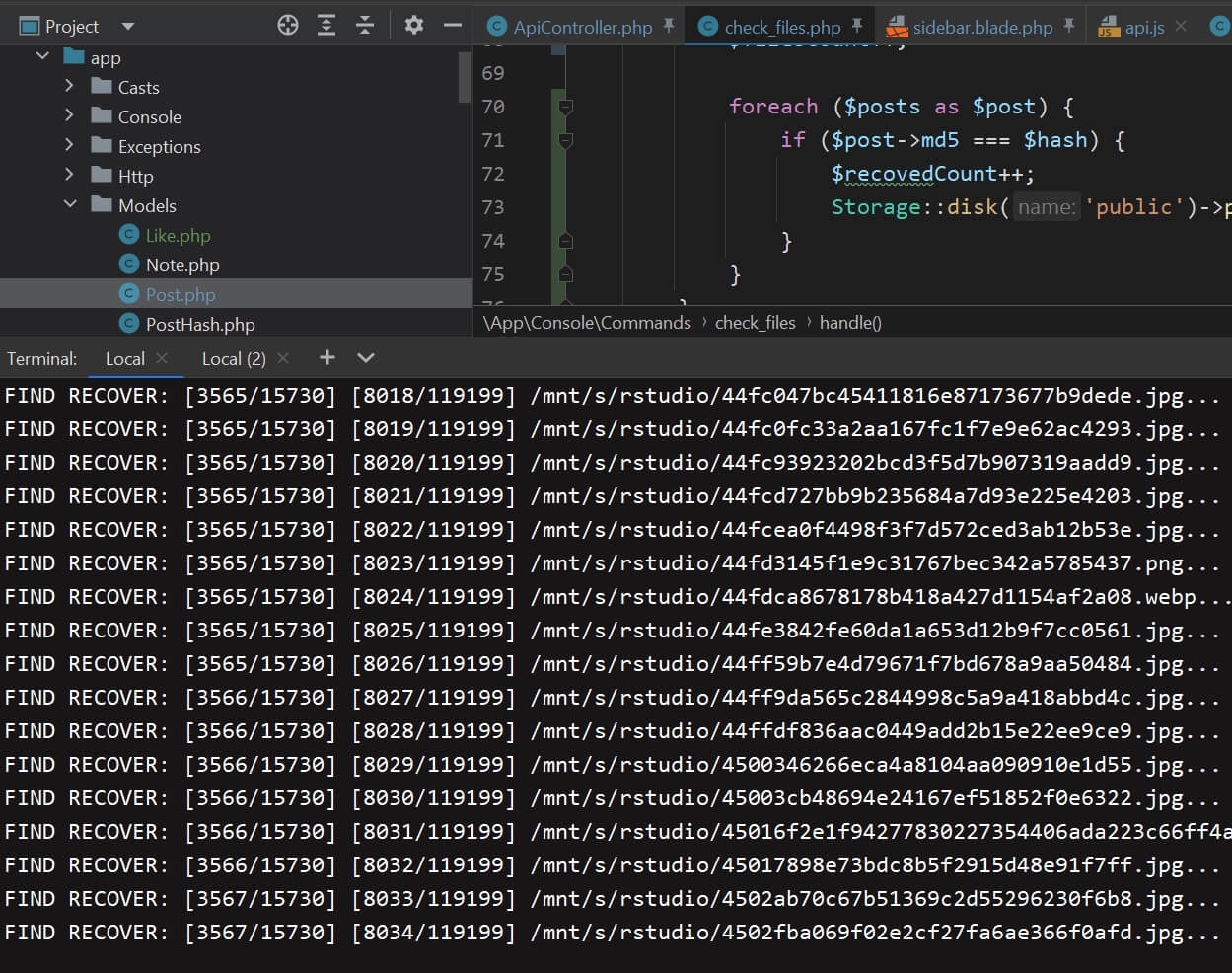Image resolution: width=1232 pixels, height=973 pixels.
Task: Hide the Project panel with minus icon
Action: click(x=453, y=26)
